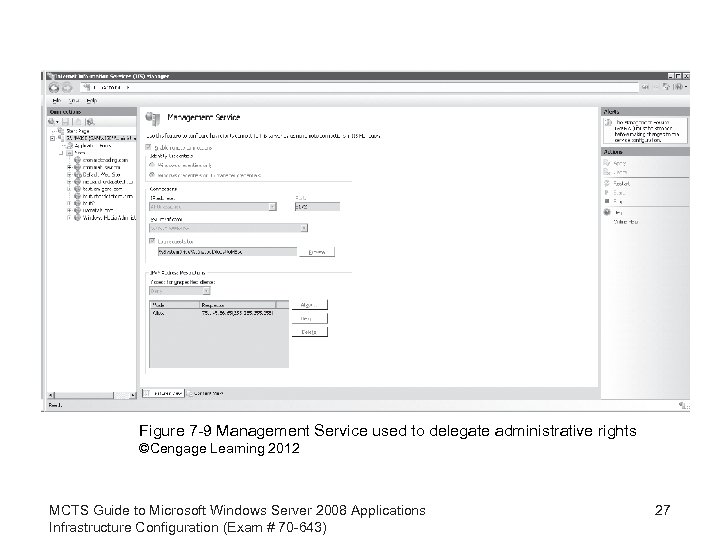Viewport: 720px width, 540px height.
Task: Toggle the Enable remote connections checkbox
Action: pos(148,147)
